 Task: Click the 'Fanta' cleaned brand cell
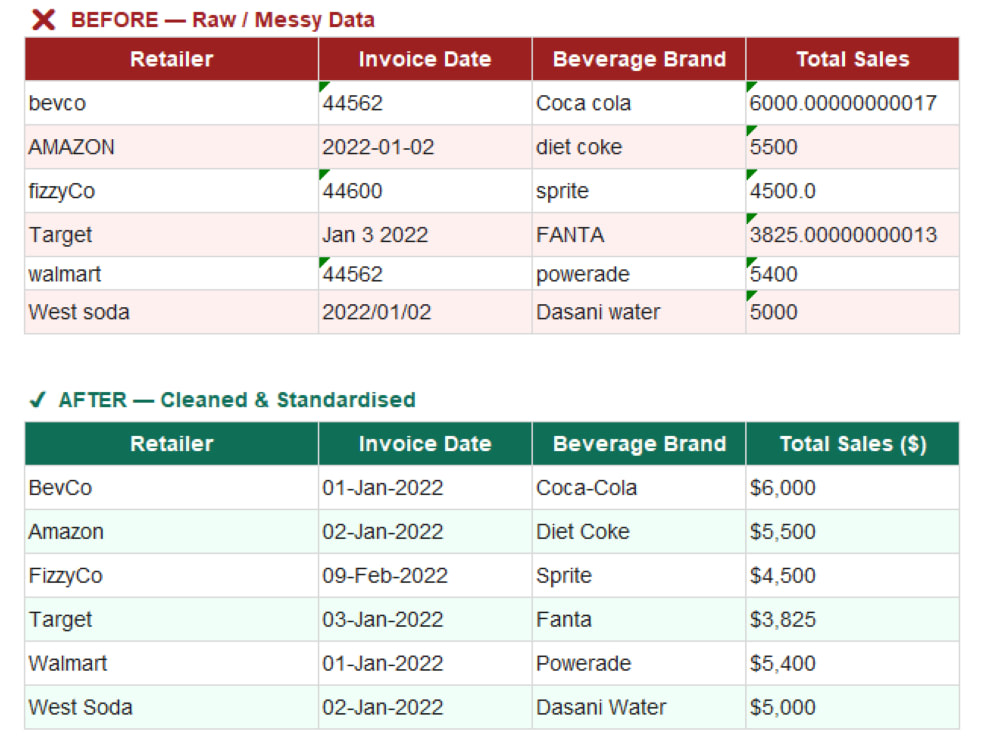(x=639, y=620)
